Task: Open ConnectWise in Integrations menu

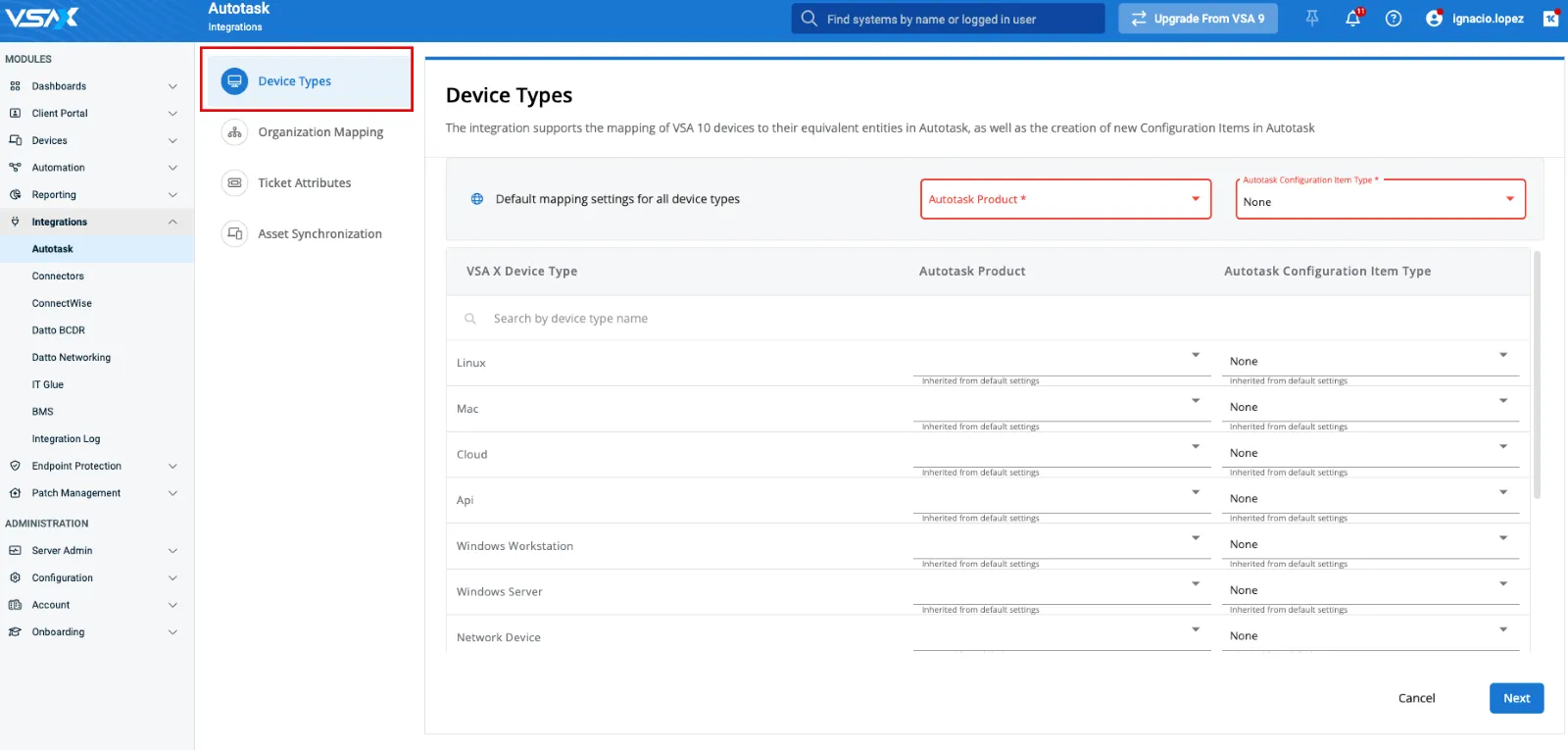Action: coord(62,304)
